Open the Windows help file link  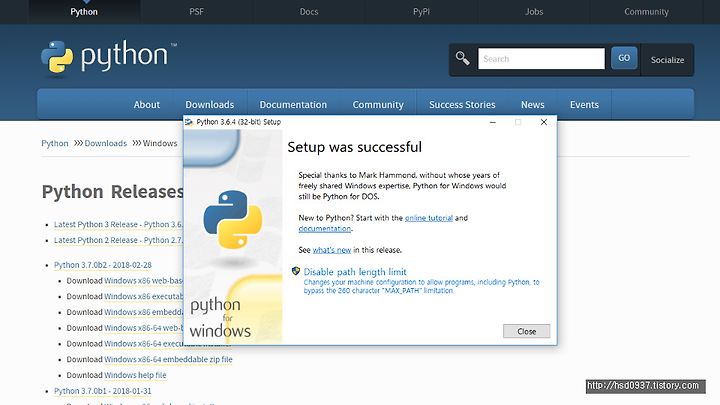(135, 375)
